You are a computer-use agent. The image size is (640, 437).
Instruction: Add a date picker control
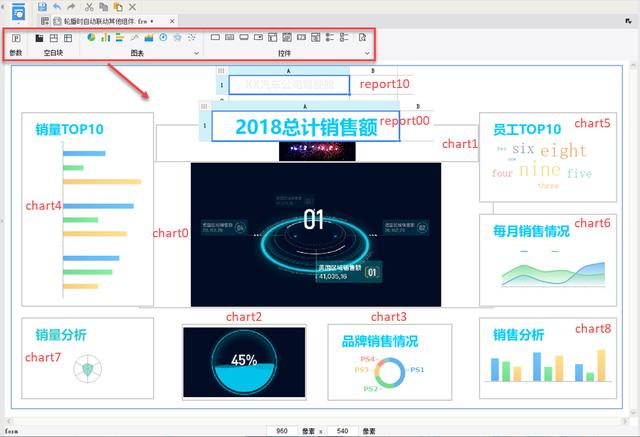pyautogui.click(x=287, y=38)
